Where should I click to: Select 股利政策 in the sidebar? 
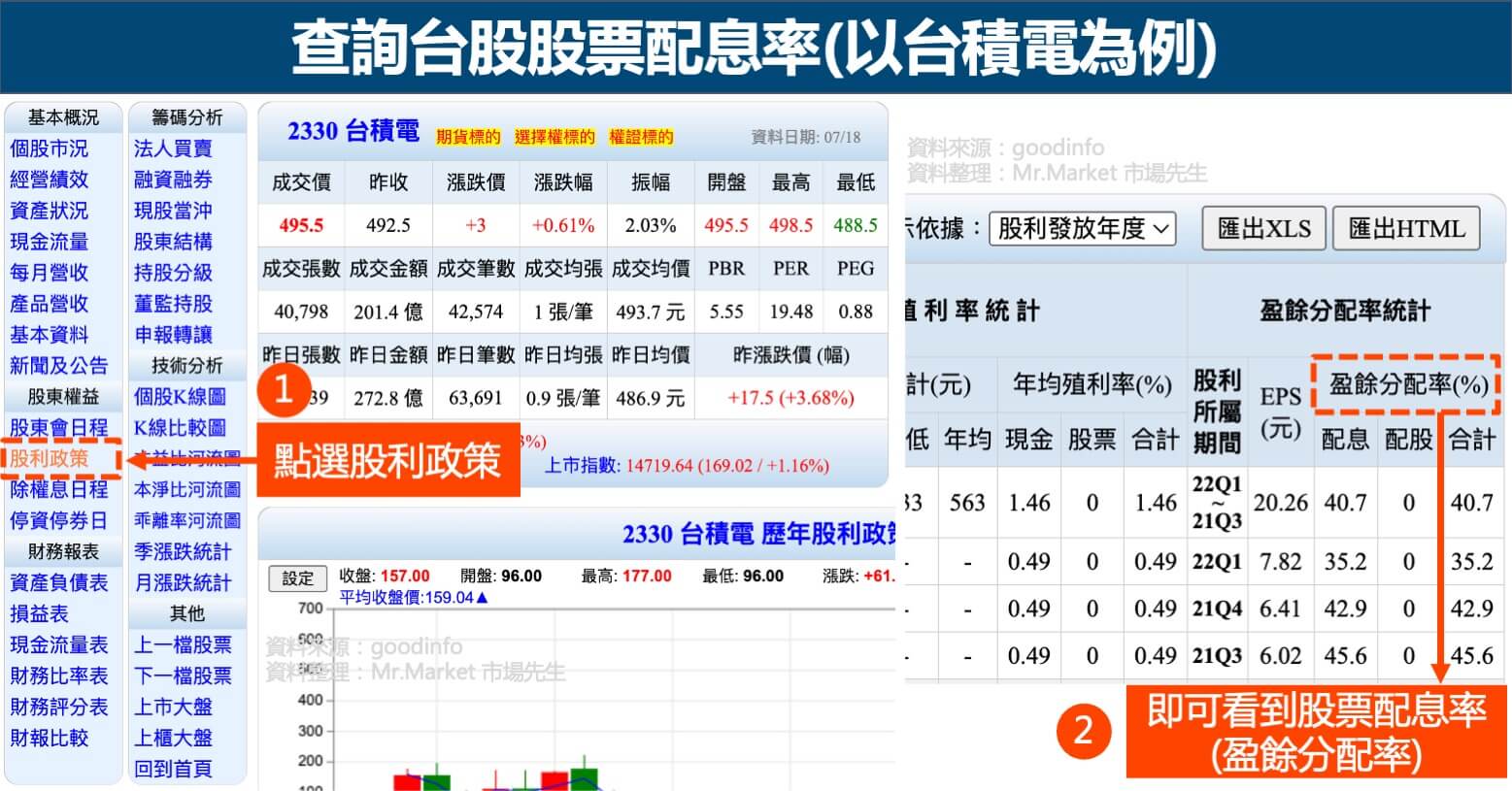coord(49,458)
